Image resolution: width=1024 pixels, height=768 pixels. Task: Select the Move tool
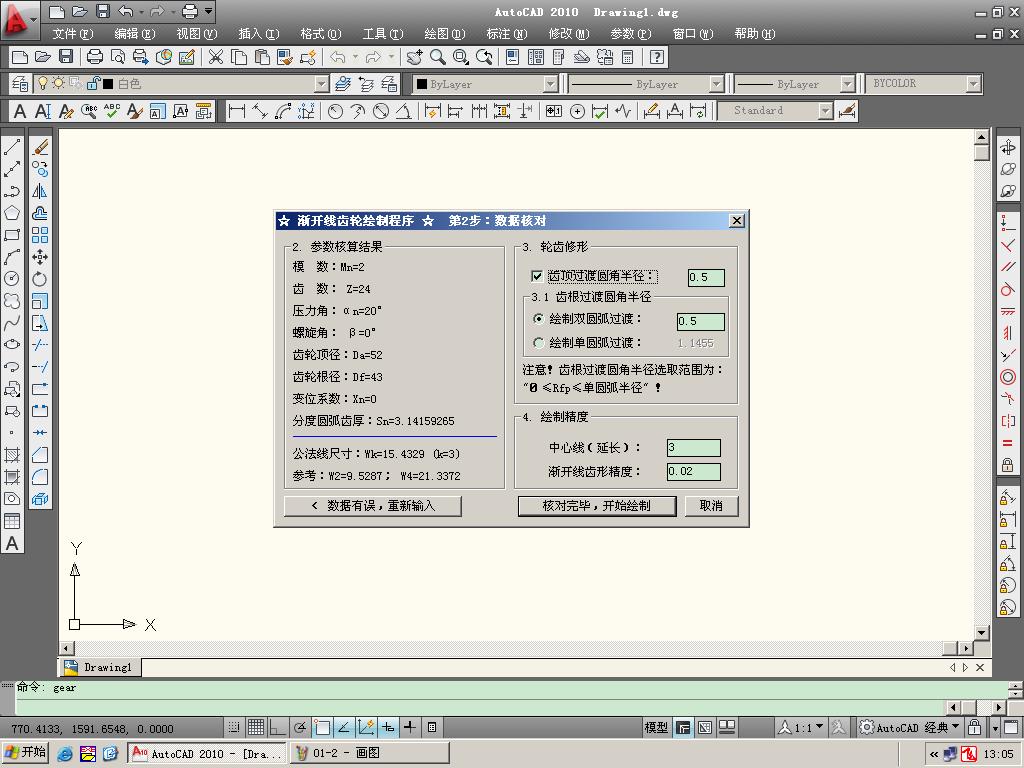point(40,257)
